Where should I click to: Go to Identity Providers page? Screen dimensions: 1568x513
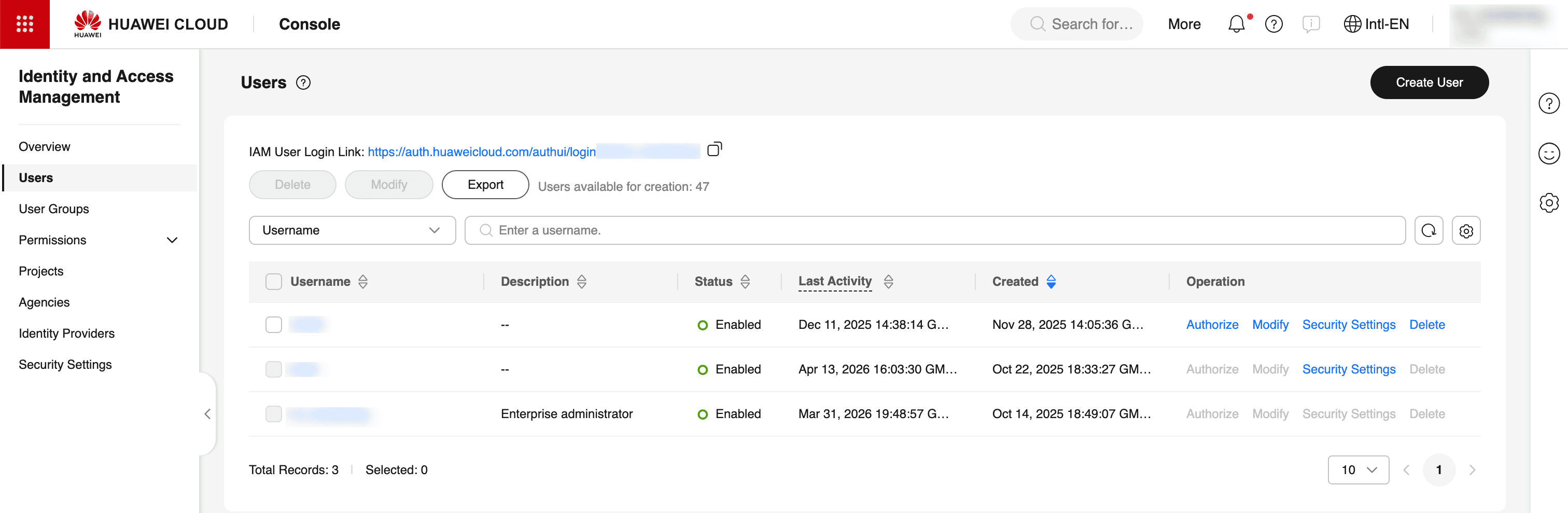coord(66,333)
